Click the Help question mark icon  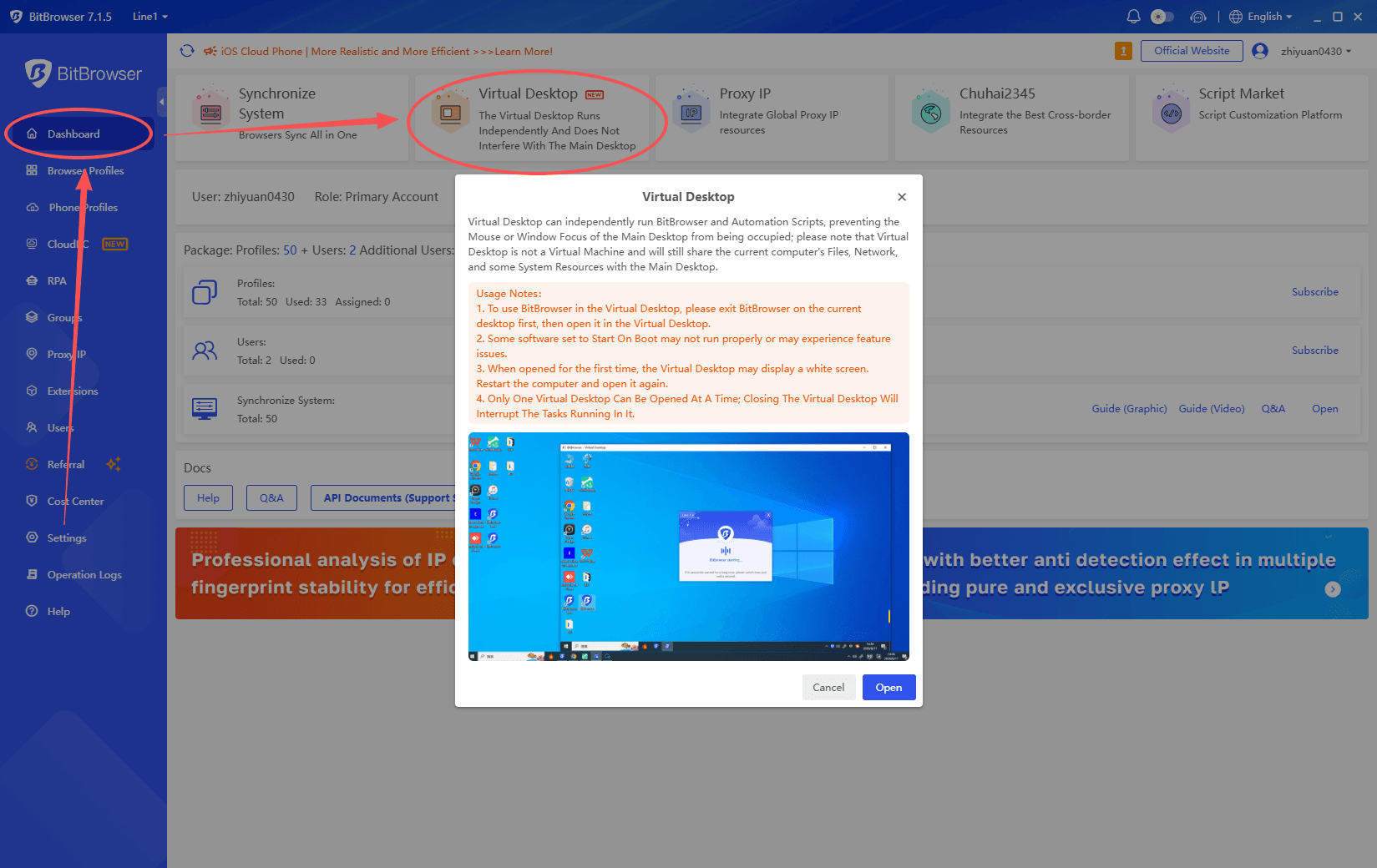(32, 611)
